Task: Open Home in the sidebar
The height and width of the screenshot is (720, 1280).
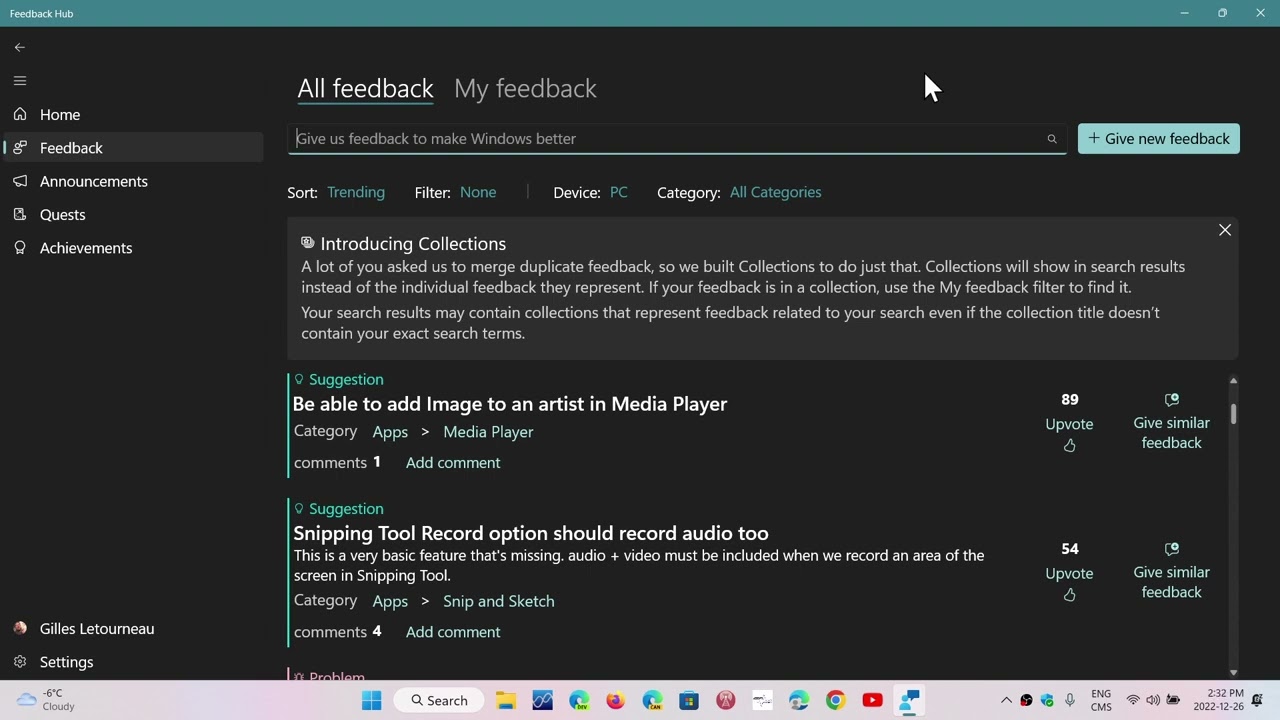Action: click(132, 115)
